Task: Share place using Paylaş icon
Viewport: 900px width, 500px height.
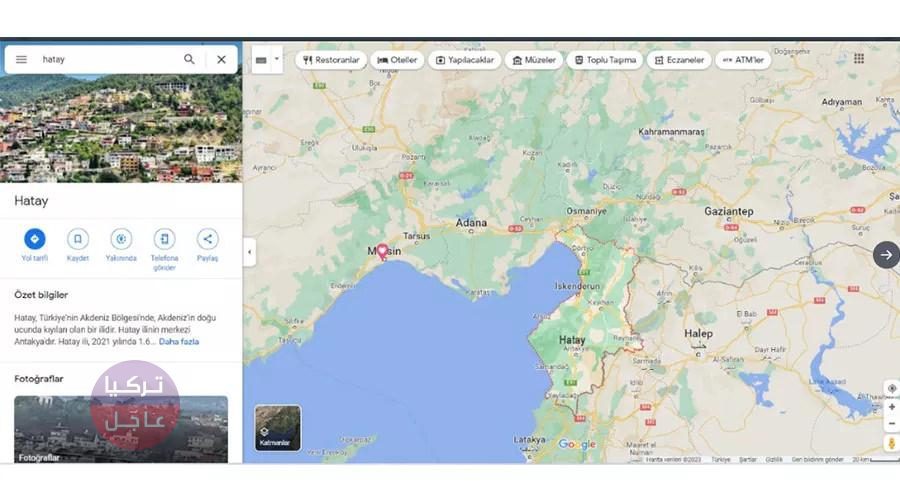Action: [207, 239]
